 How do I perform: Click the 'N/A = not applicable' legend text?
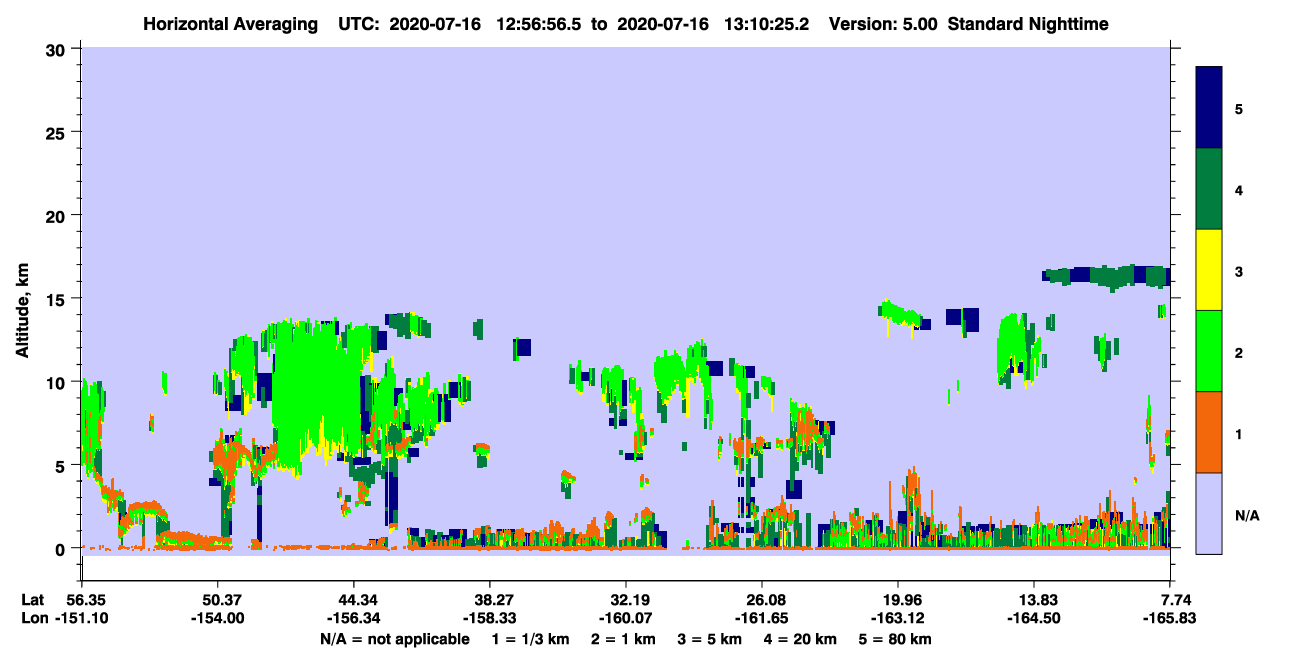(x=394, y=639)
